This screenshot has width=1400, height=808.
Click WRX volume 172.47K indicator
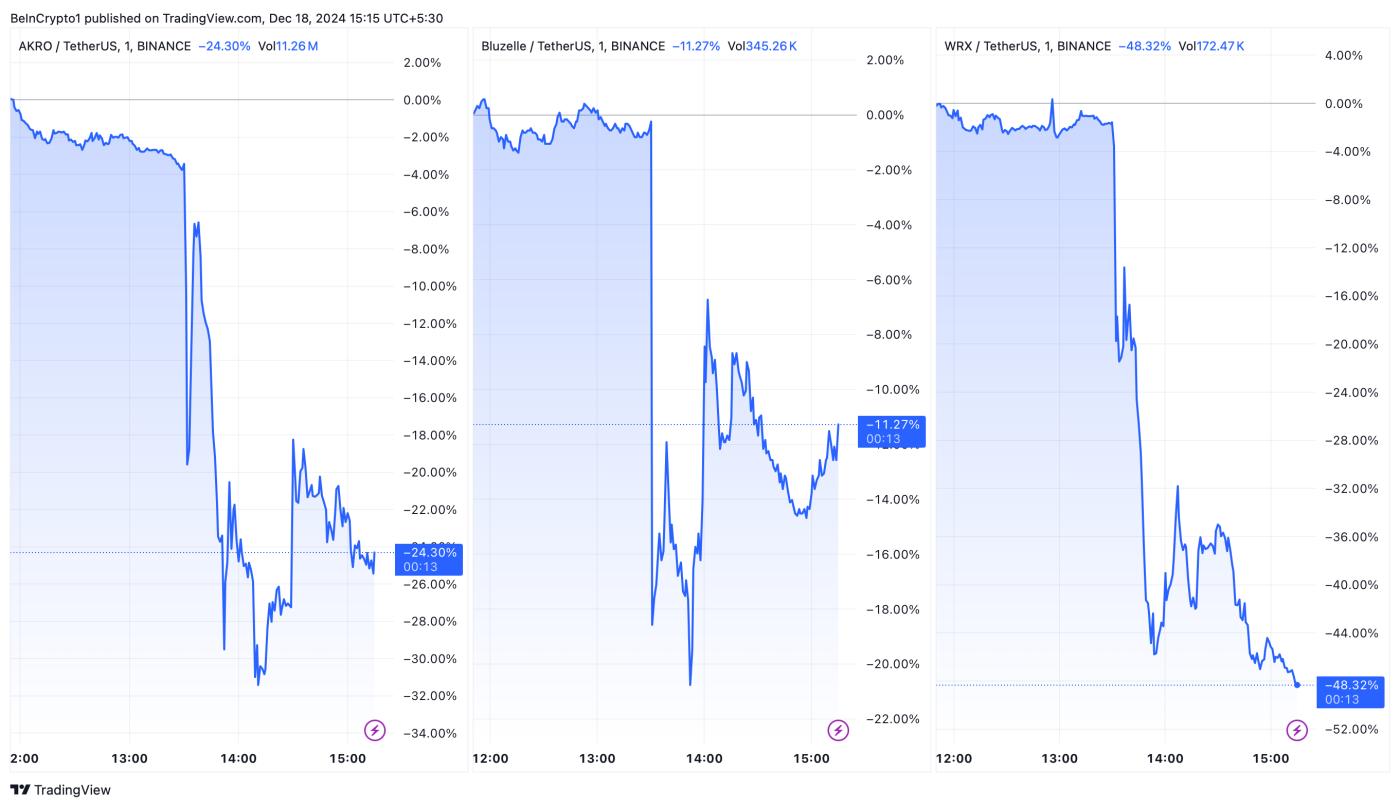(x=1211, y=46)
